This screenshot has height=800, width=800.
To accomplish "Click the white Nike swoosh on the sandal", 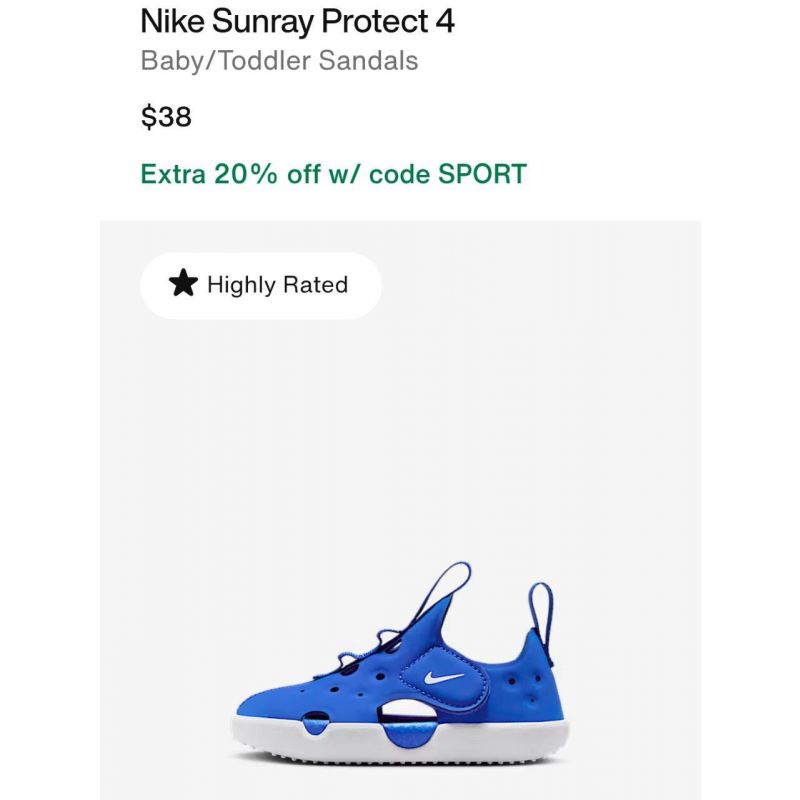I will coord(444,678).
